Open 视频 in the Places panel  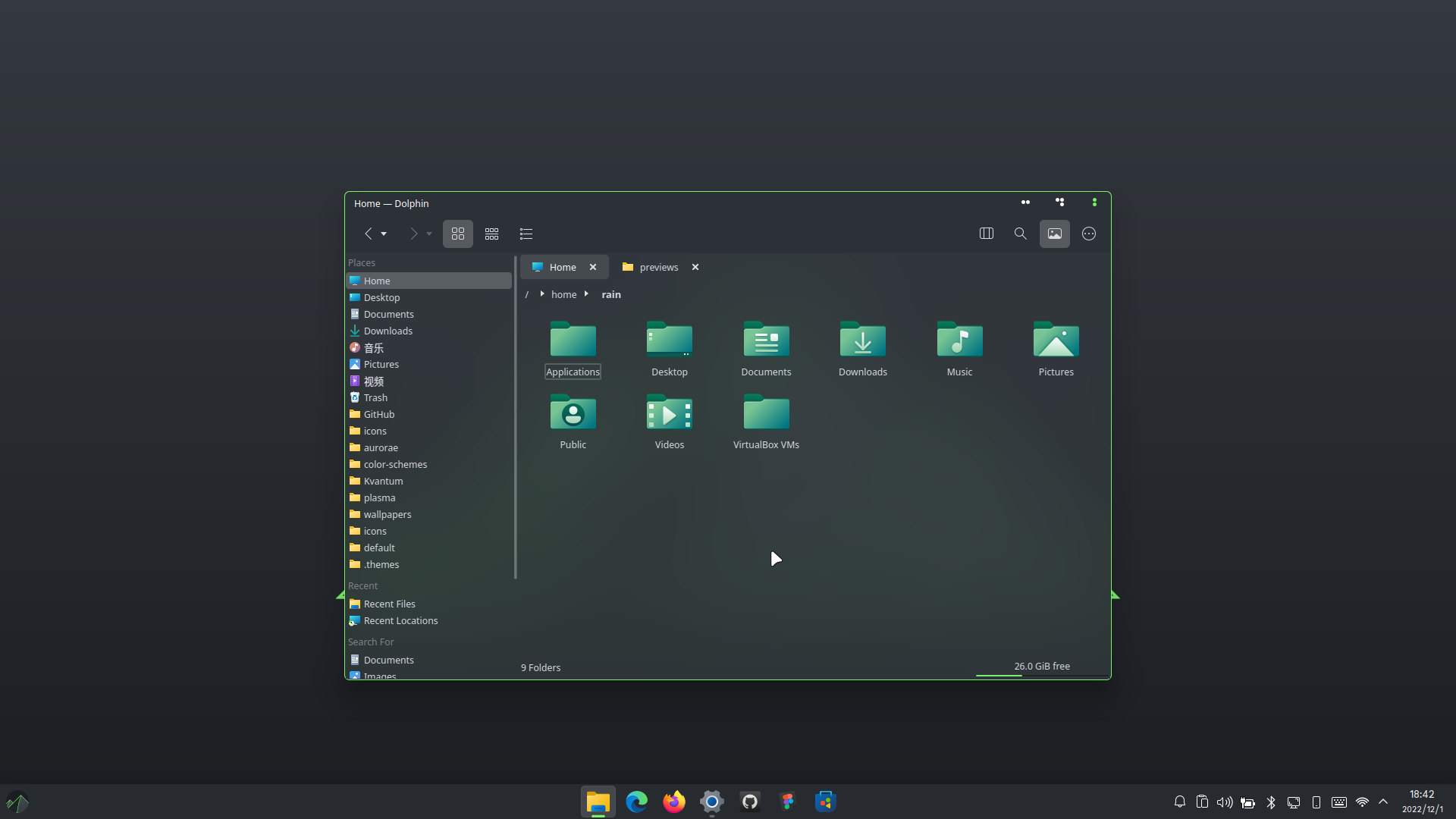(429, 381)
